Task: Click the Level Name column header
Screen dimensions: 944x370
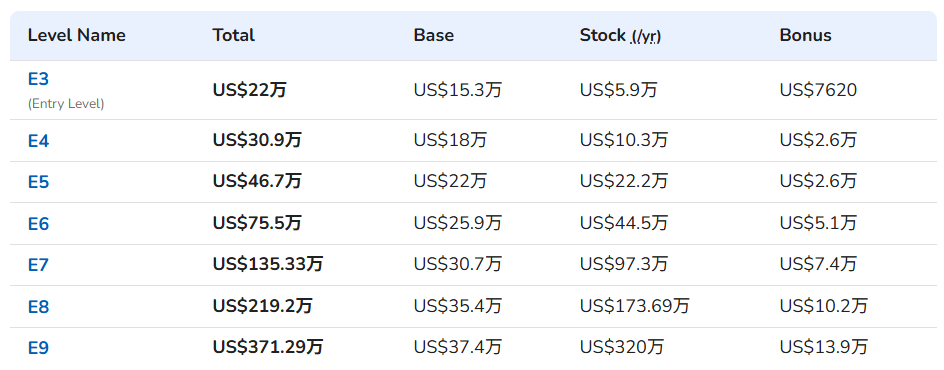Action: (76, 35)
